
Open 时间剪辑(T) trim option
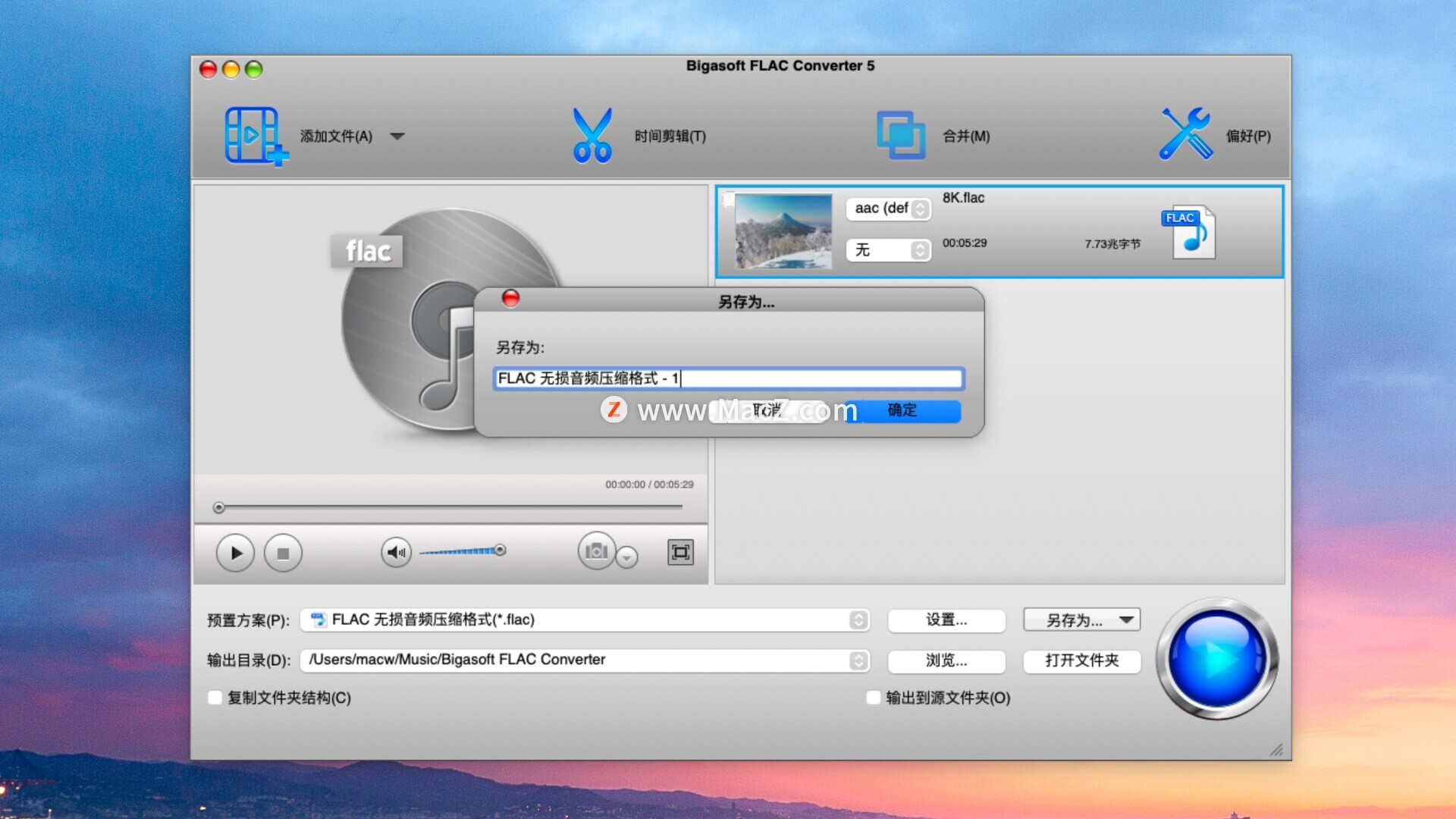tap(670, 136)
